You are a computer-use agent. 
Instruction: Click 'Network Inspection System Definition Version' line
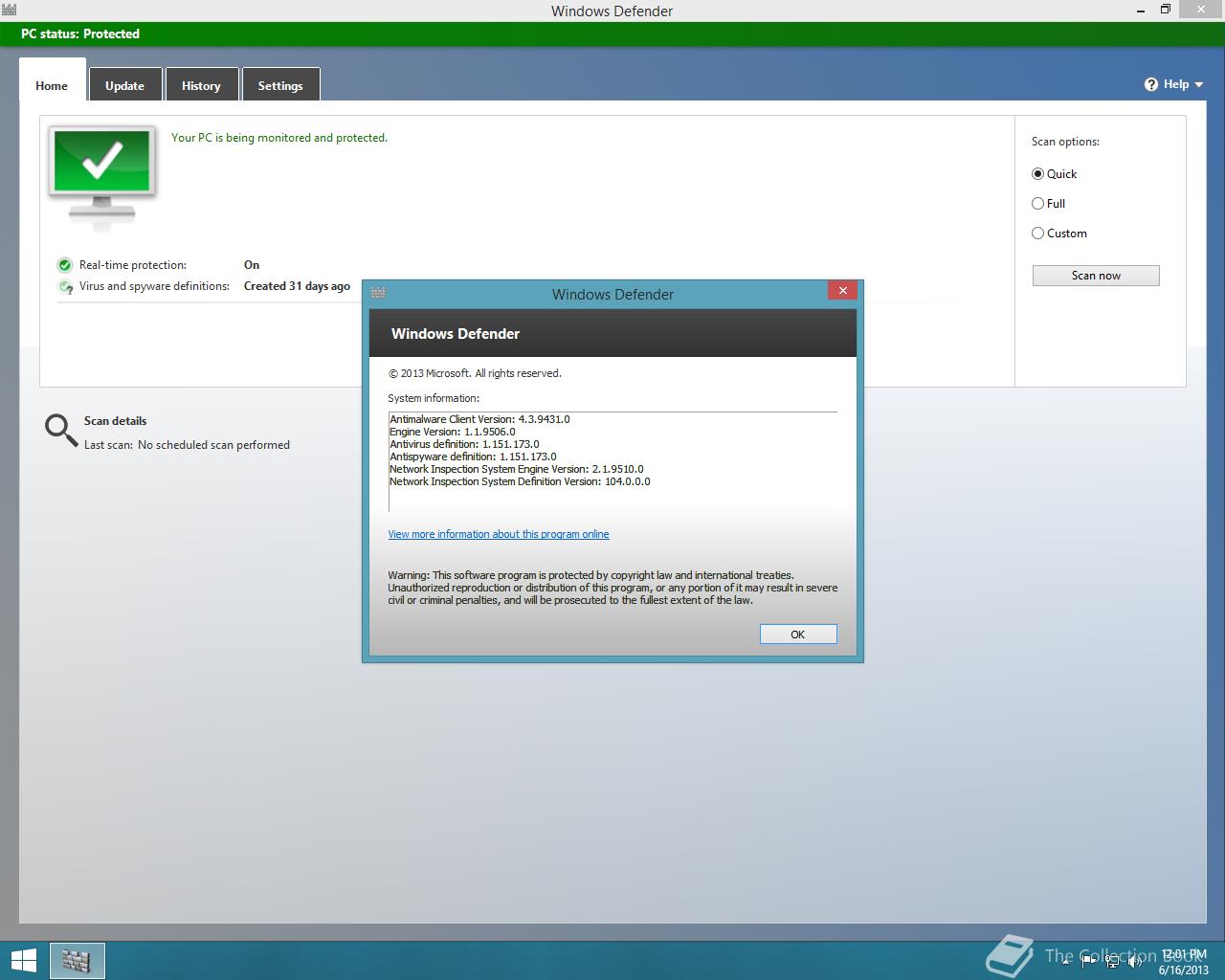[520, 481]
